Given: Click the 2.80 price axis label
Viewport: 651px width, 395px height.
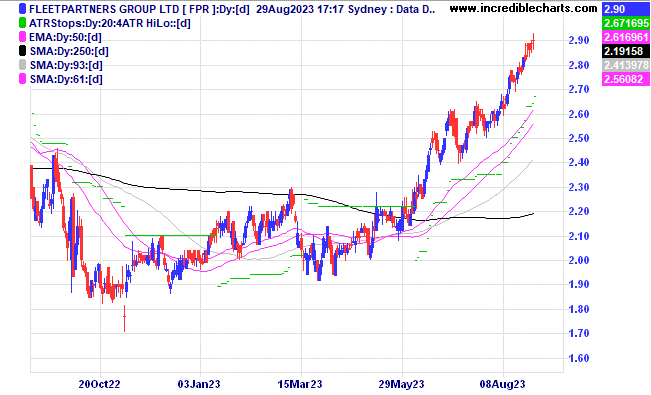Looking at the screenshot, I should coord(579,65).
